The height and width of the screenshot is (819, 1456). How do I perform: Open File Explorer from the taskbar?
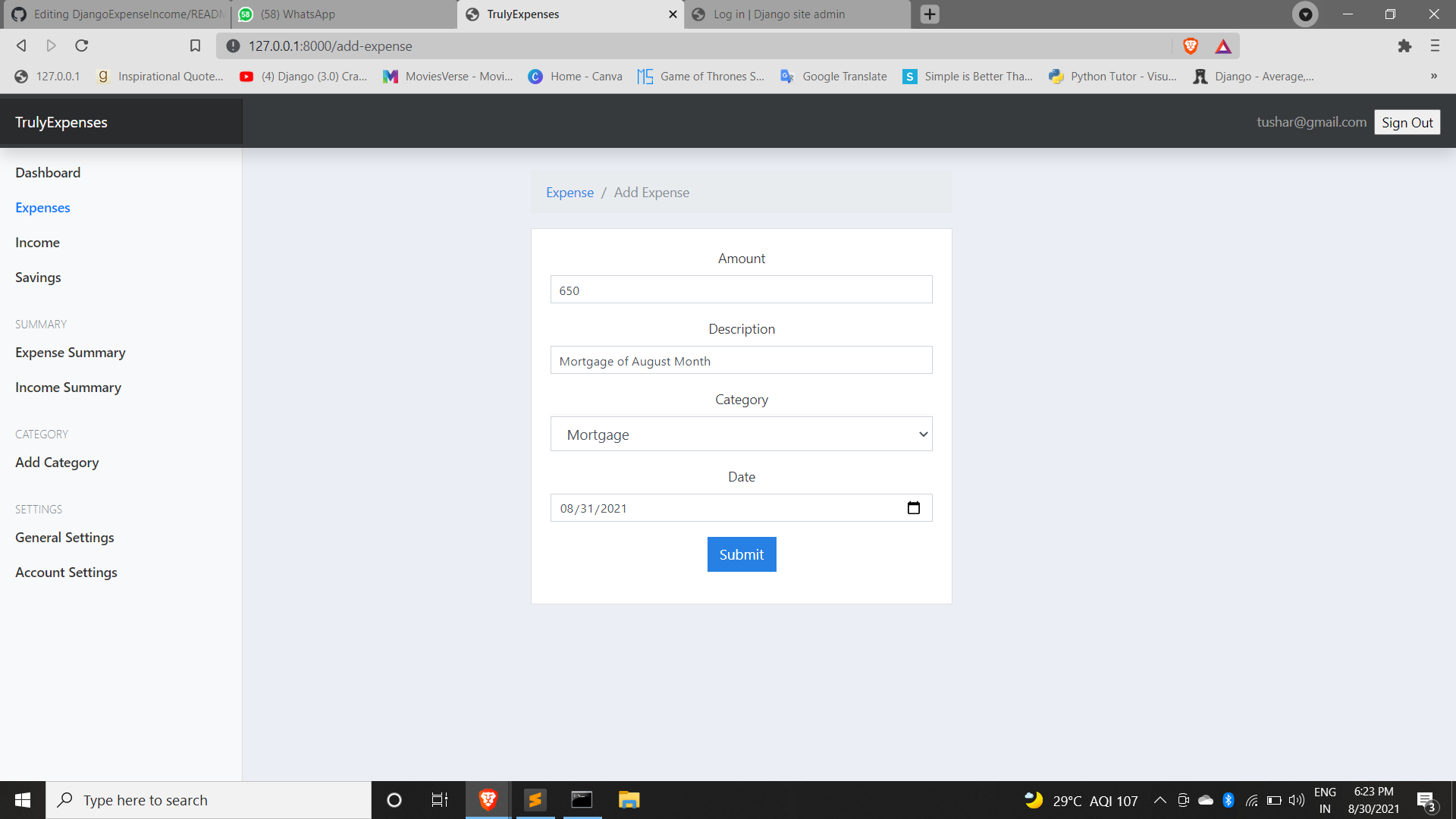point(629,799)
